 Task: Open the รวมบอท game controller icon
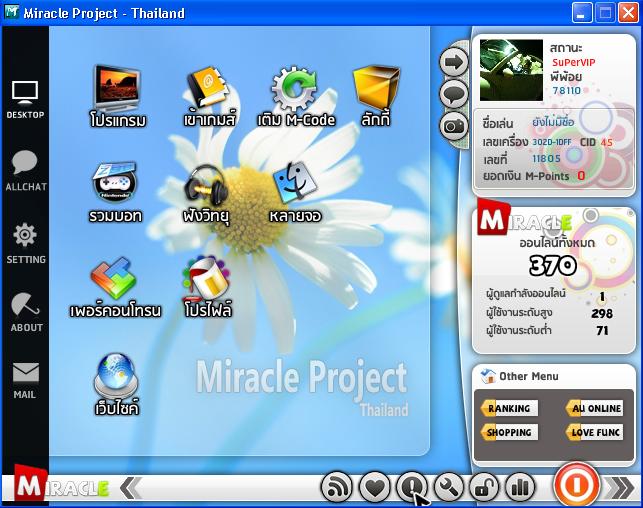(x=115, y=193)
